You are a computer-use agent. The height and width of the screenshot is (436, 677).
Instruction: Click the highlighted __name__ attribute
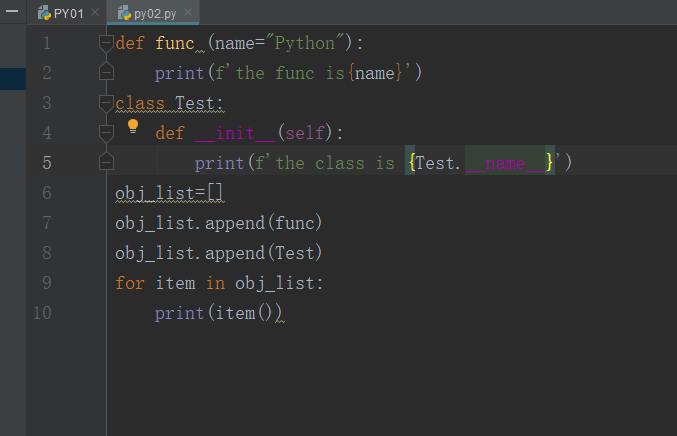pyautogui.click(x=505, y=164)
